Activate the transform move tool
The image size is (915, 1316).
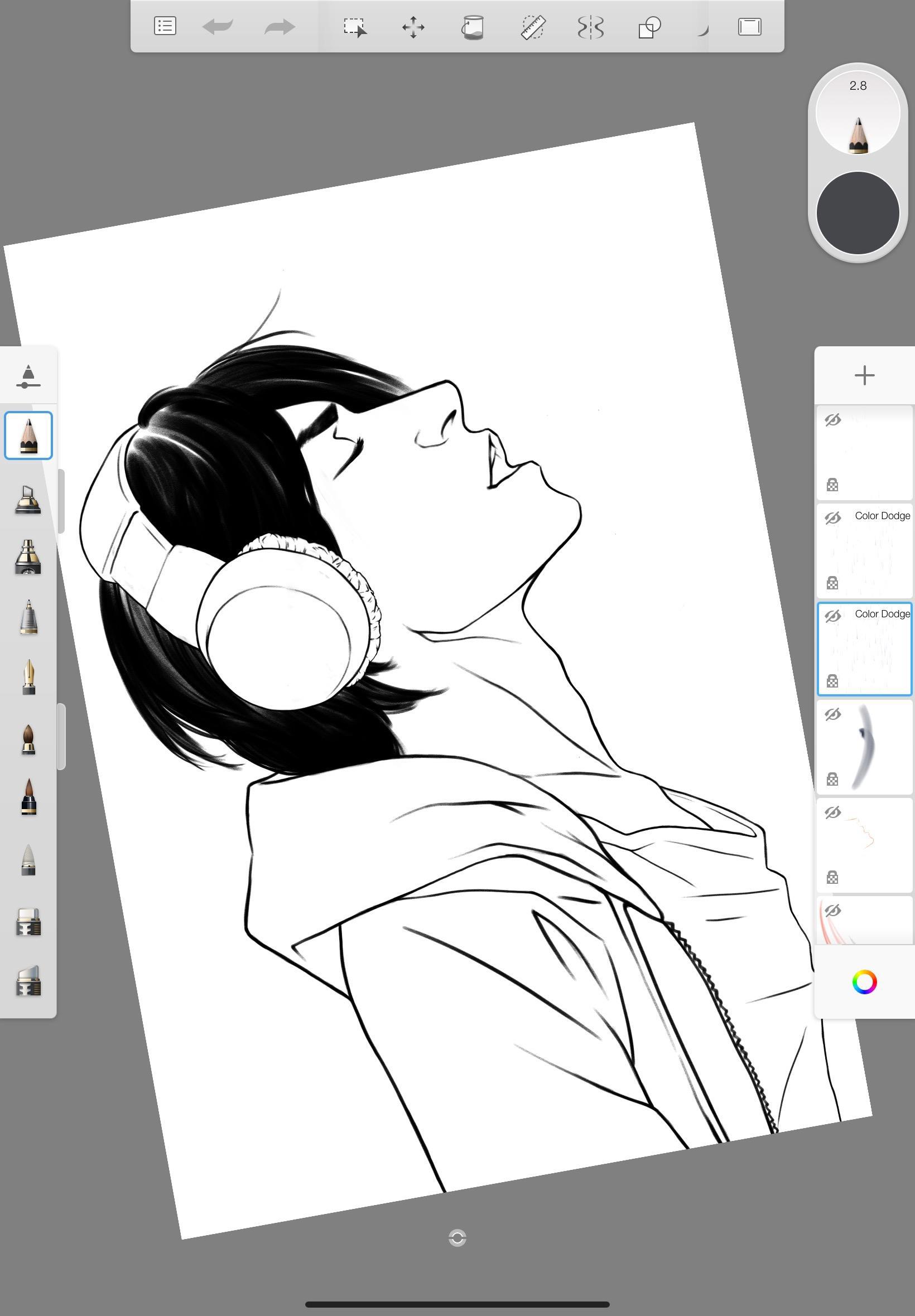pos(413,27)
